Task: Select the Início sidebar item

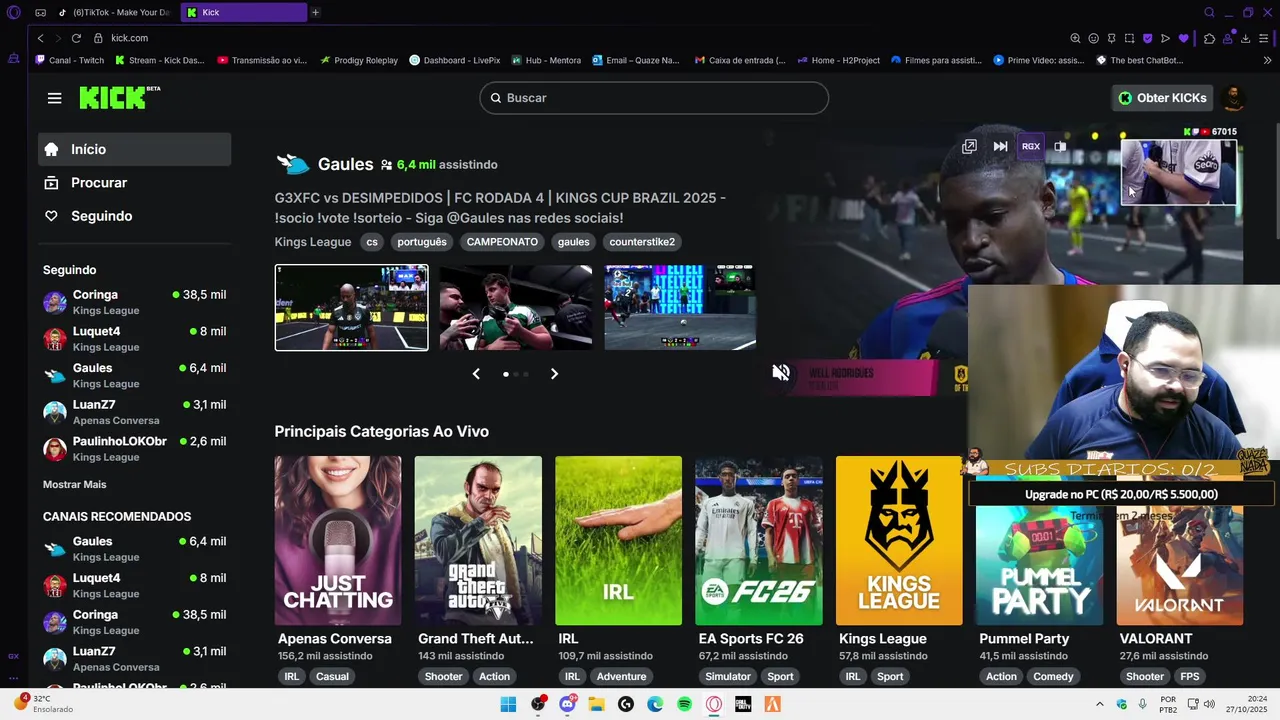Action: (135, 149)
